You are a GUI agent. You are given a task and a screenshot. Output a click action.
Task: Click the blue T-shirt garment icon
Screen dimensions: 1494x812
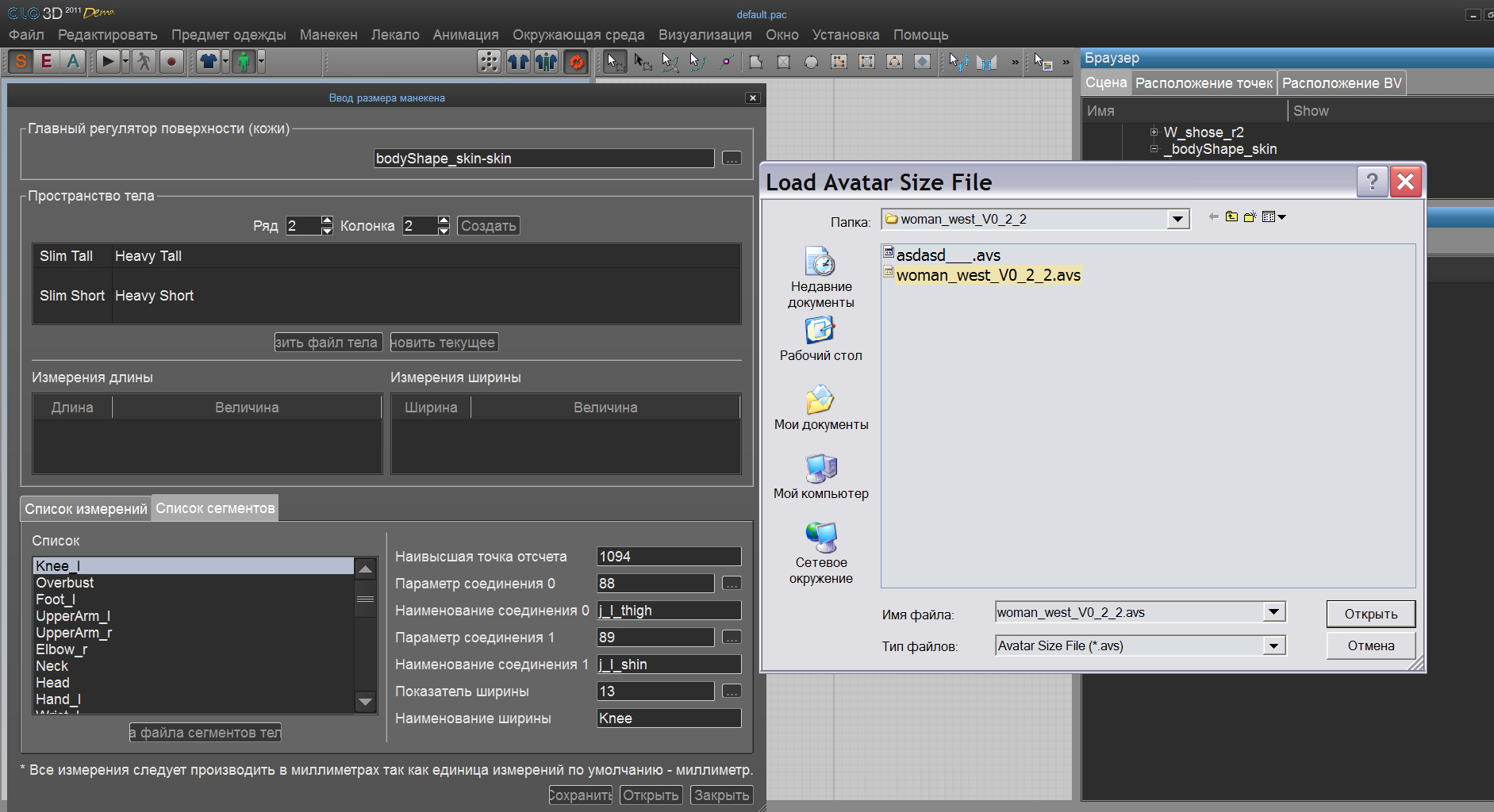coord(208,62)
